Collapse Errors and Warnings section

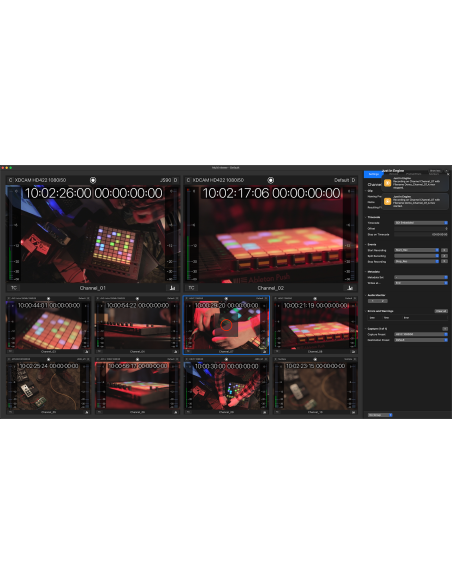pyautogui.click(x=365, y=311)
